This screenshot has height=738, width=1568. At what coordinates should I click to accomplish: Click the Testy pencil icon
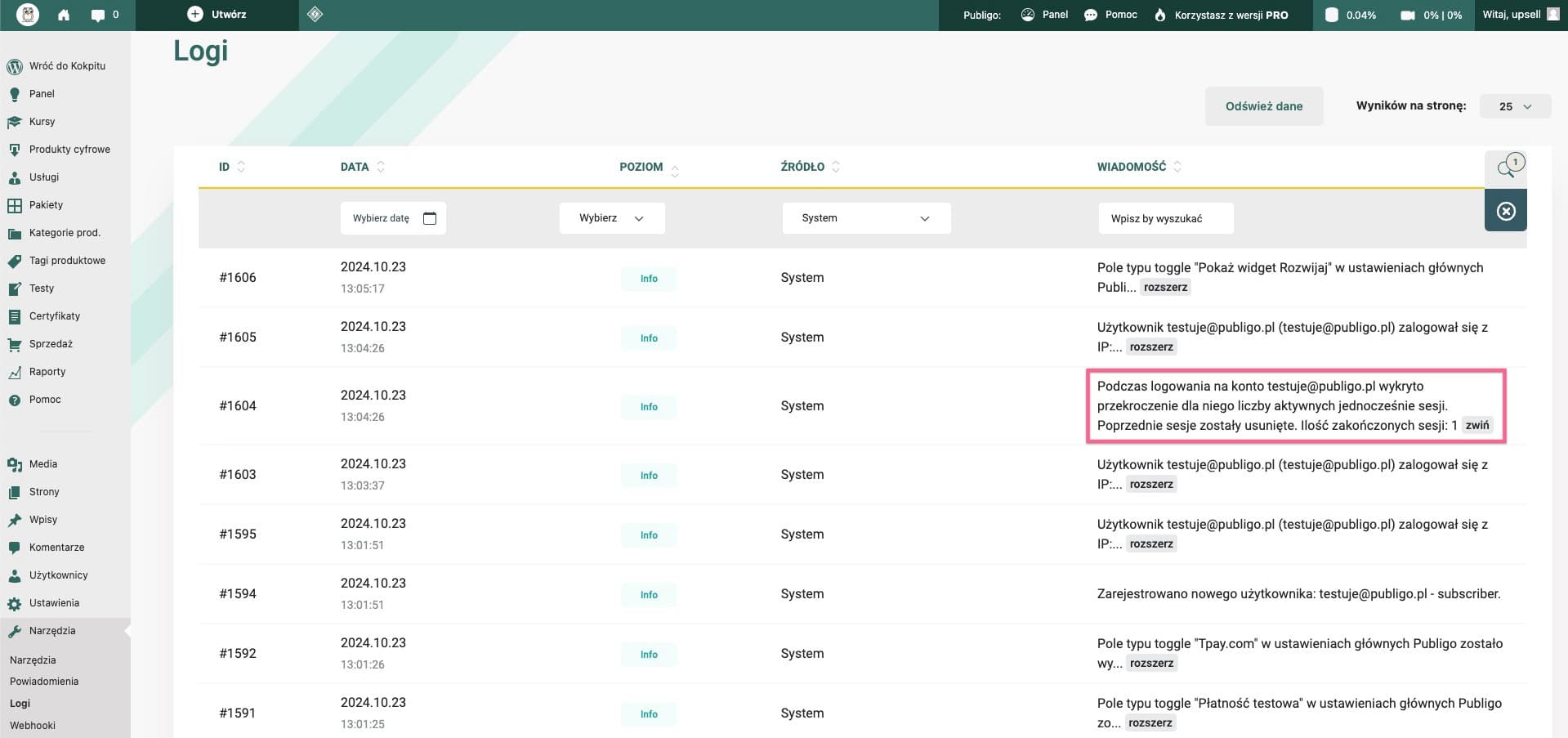[14, 289]
